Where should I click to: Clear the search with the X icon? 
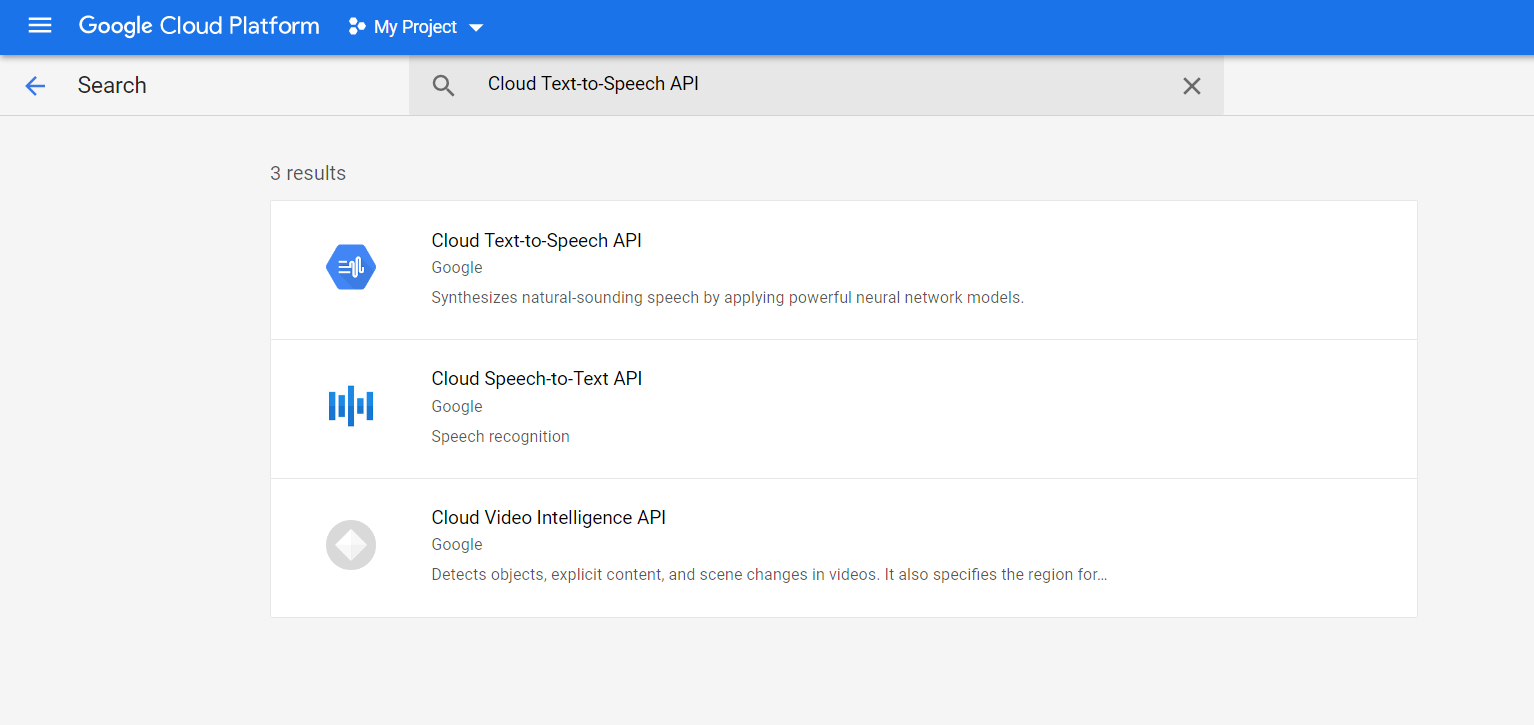coord(1191,86)
